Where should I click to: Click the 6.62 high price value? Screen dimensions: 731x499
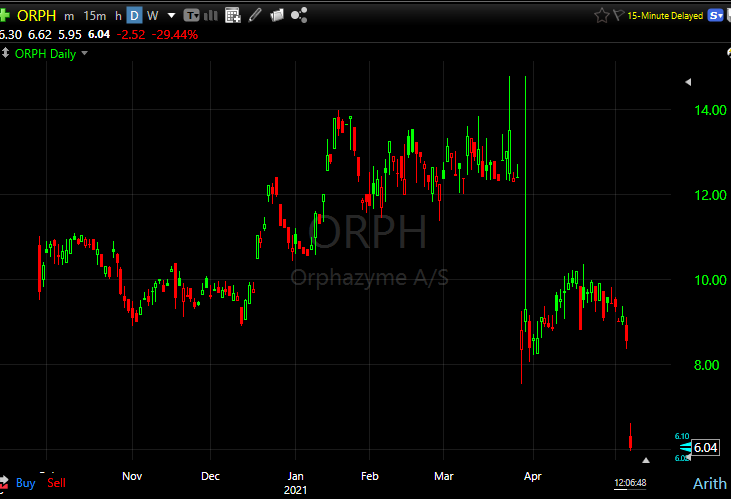click(40, 35)
